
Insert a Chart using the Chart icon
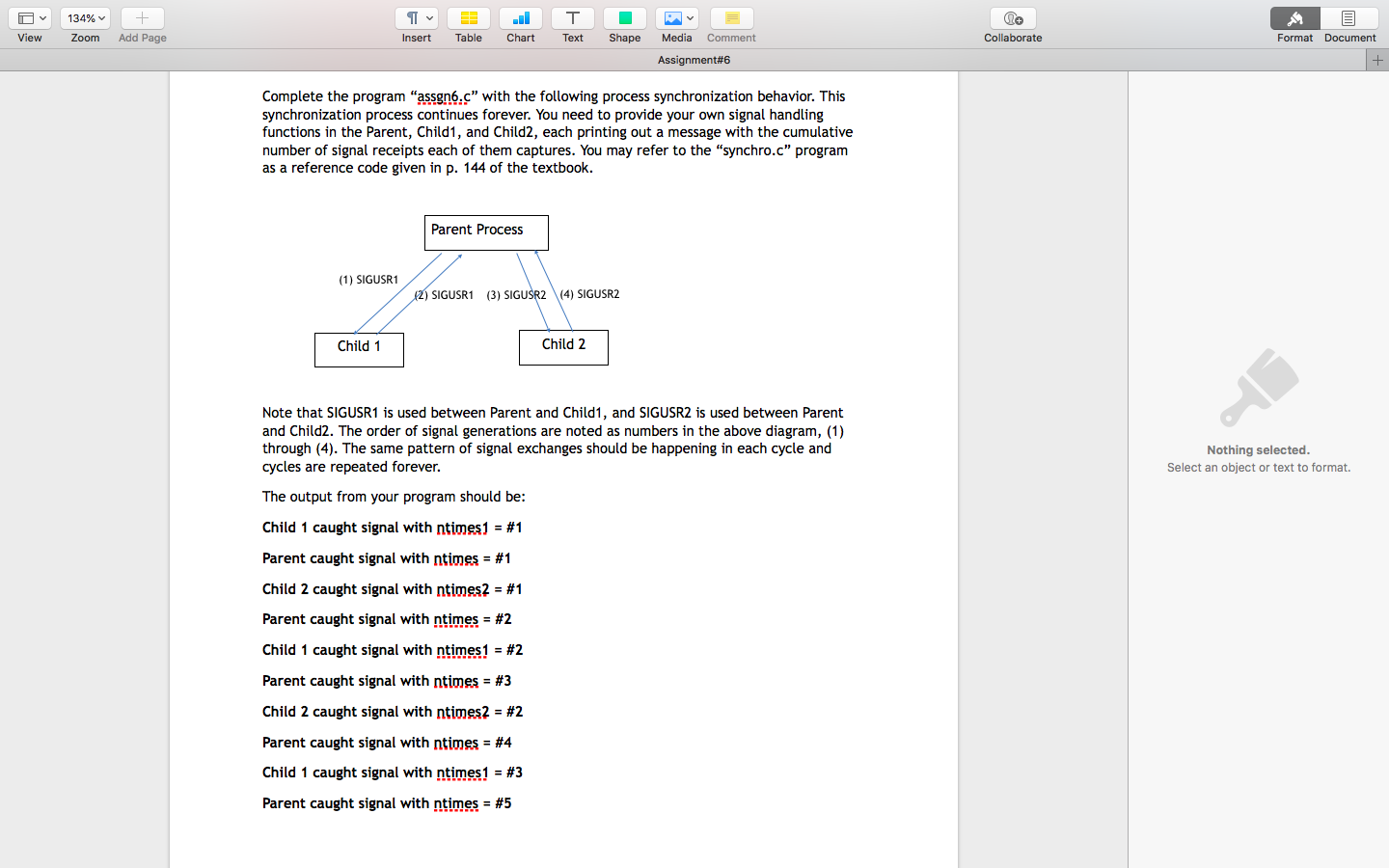pos(521,17)
